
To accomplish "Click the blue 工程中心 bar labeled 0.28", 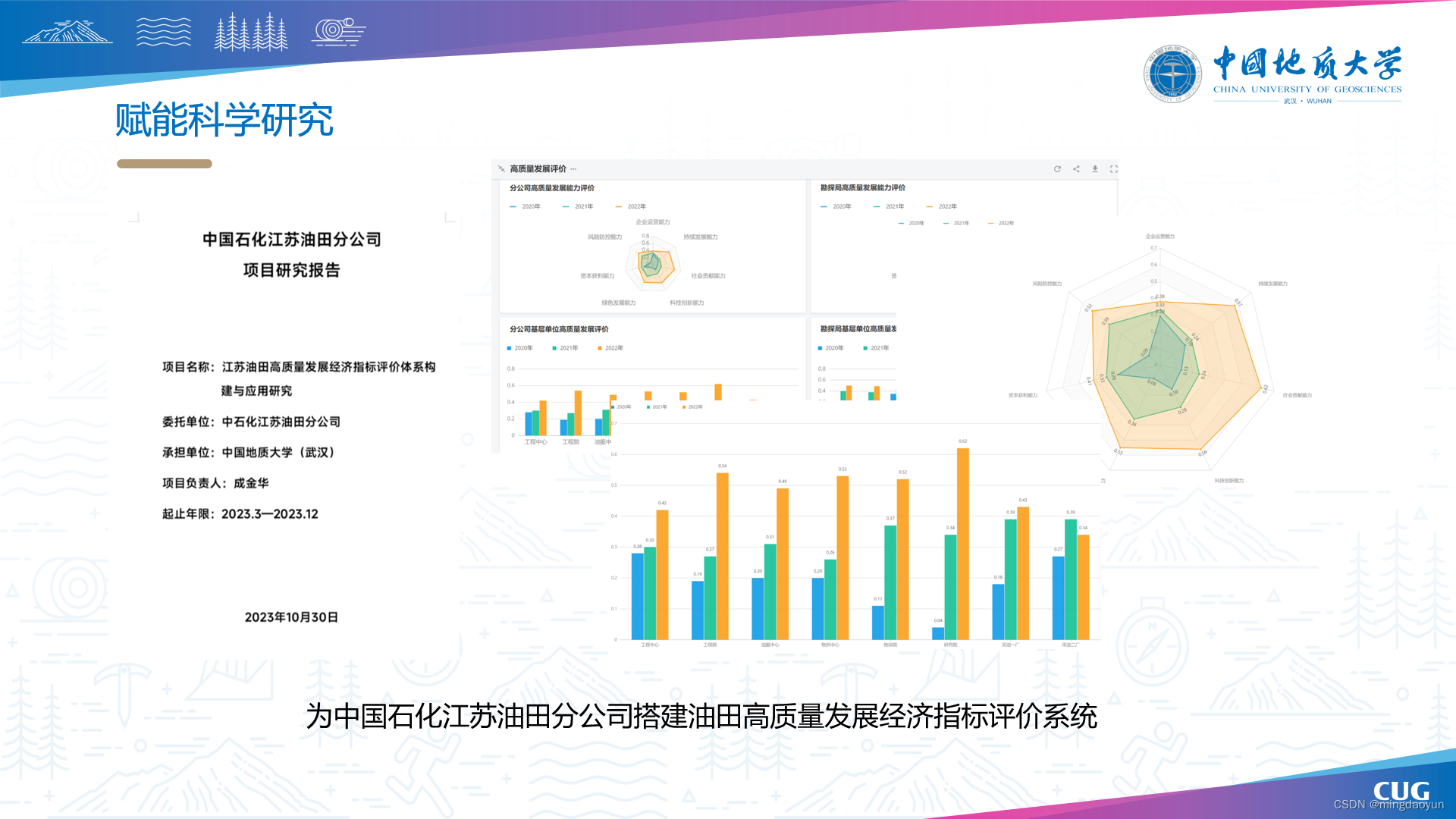I will (x=638, y=596).
